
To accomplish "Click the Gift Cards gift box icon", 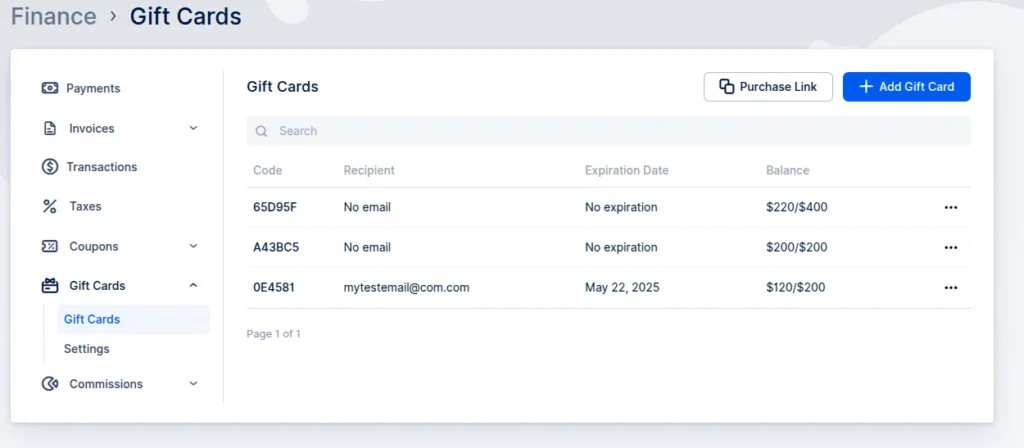I will coord(50,285).
